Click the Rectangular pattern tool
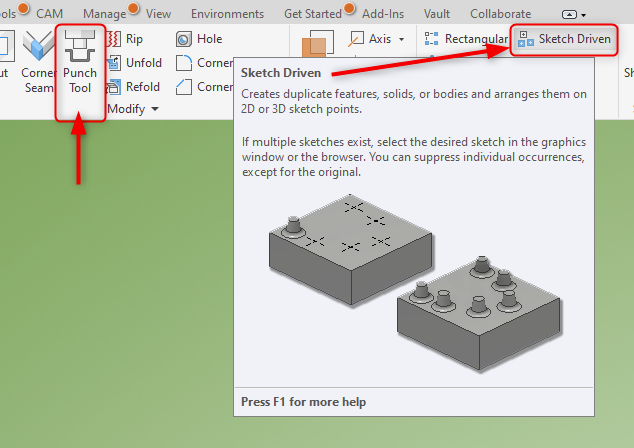Image resolution: width=634 pixels, height=448 pixels. click(466, 39)
